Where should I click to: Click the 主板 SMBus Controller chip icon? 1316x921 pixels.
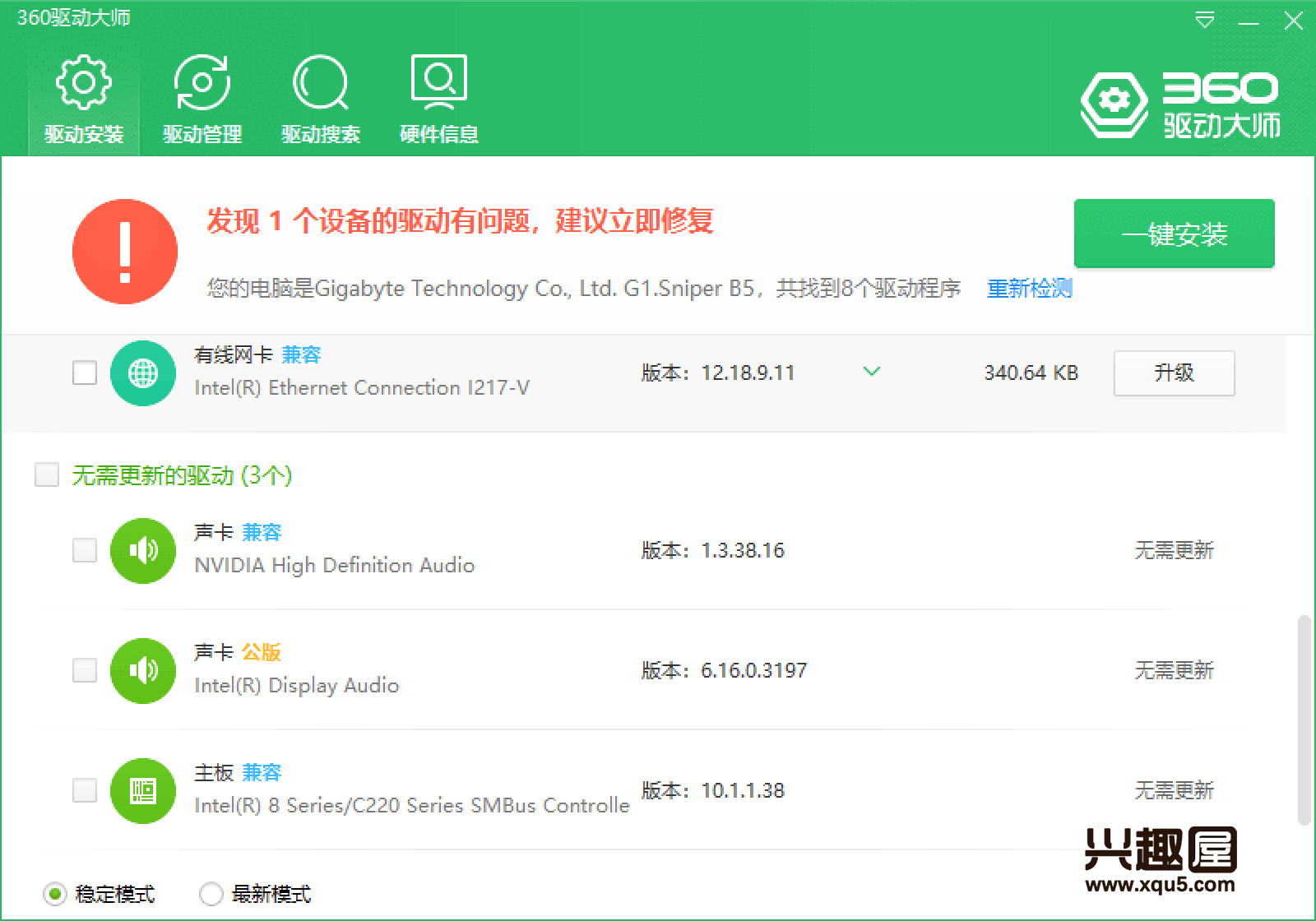tap(143, 790)
